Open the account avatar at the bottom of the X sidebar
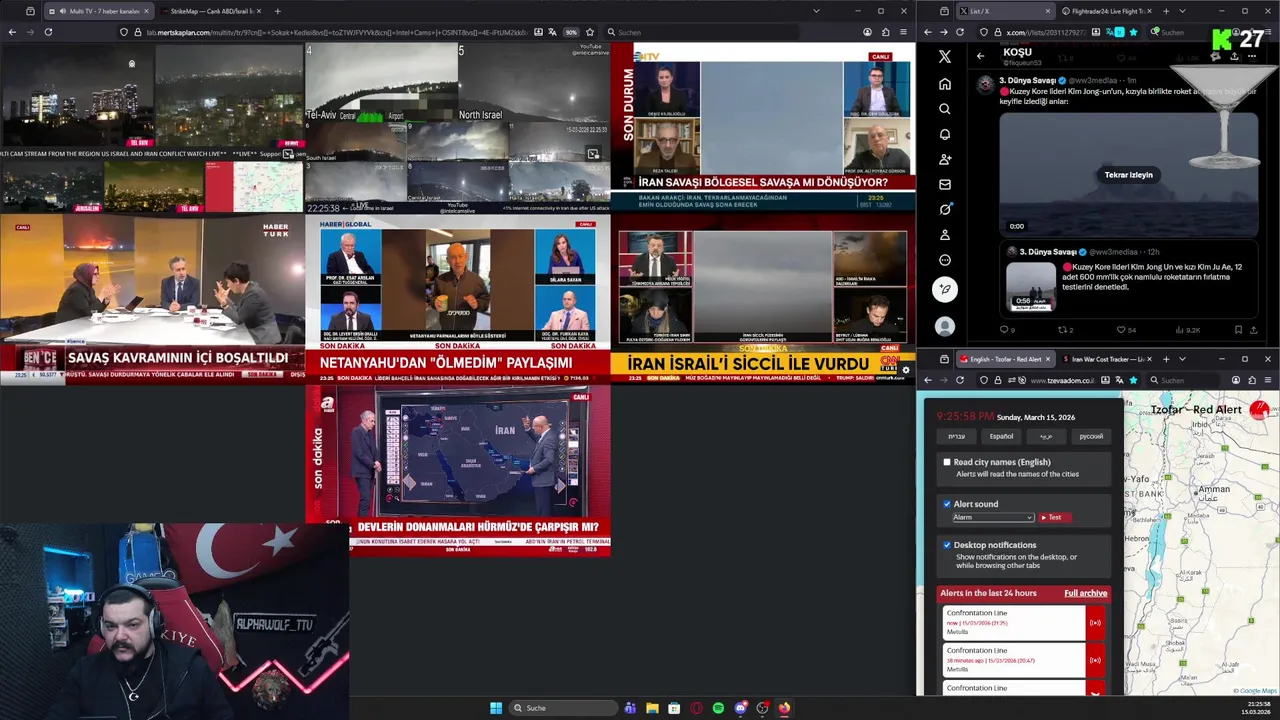This screenshot has height=720, width=1280. click(944, 326)
